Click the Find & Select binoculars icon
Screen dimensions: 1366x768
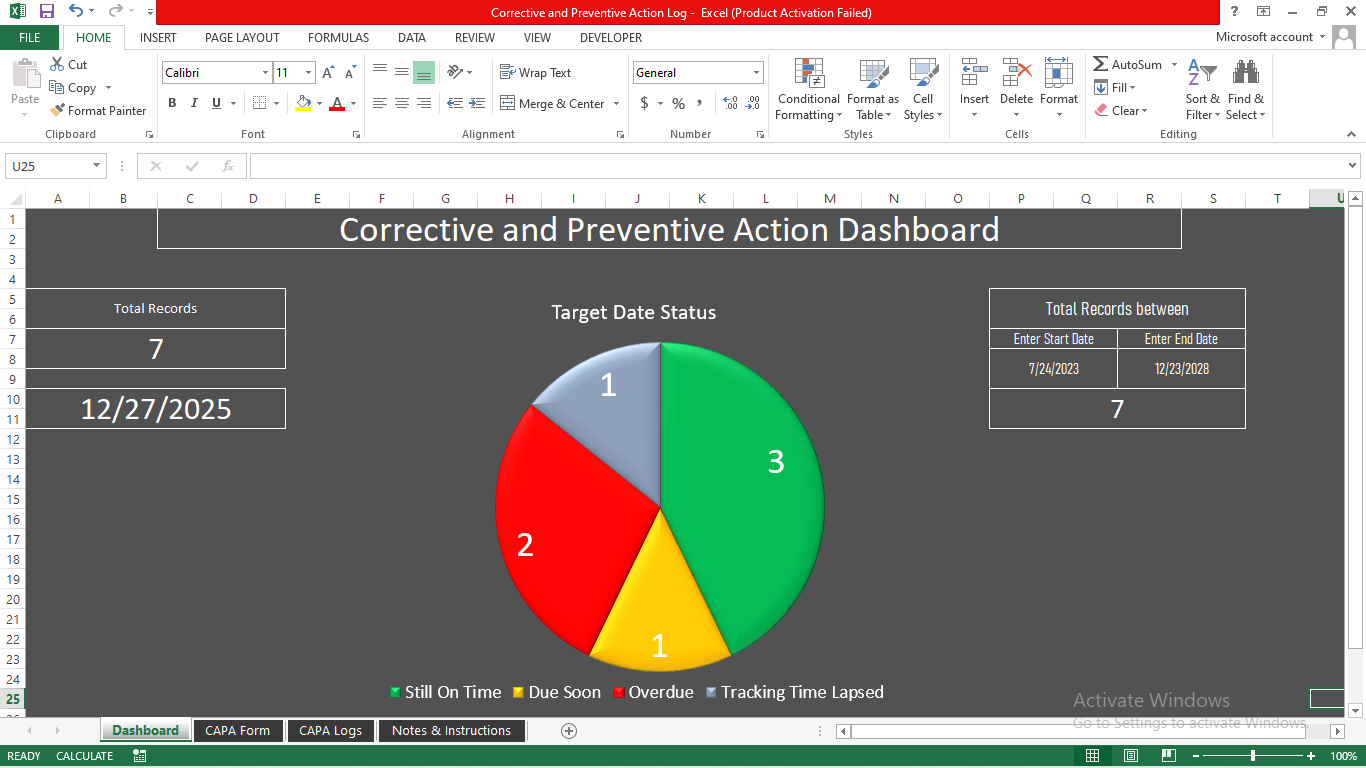tap(1245, 74)
